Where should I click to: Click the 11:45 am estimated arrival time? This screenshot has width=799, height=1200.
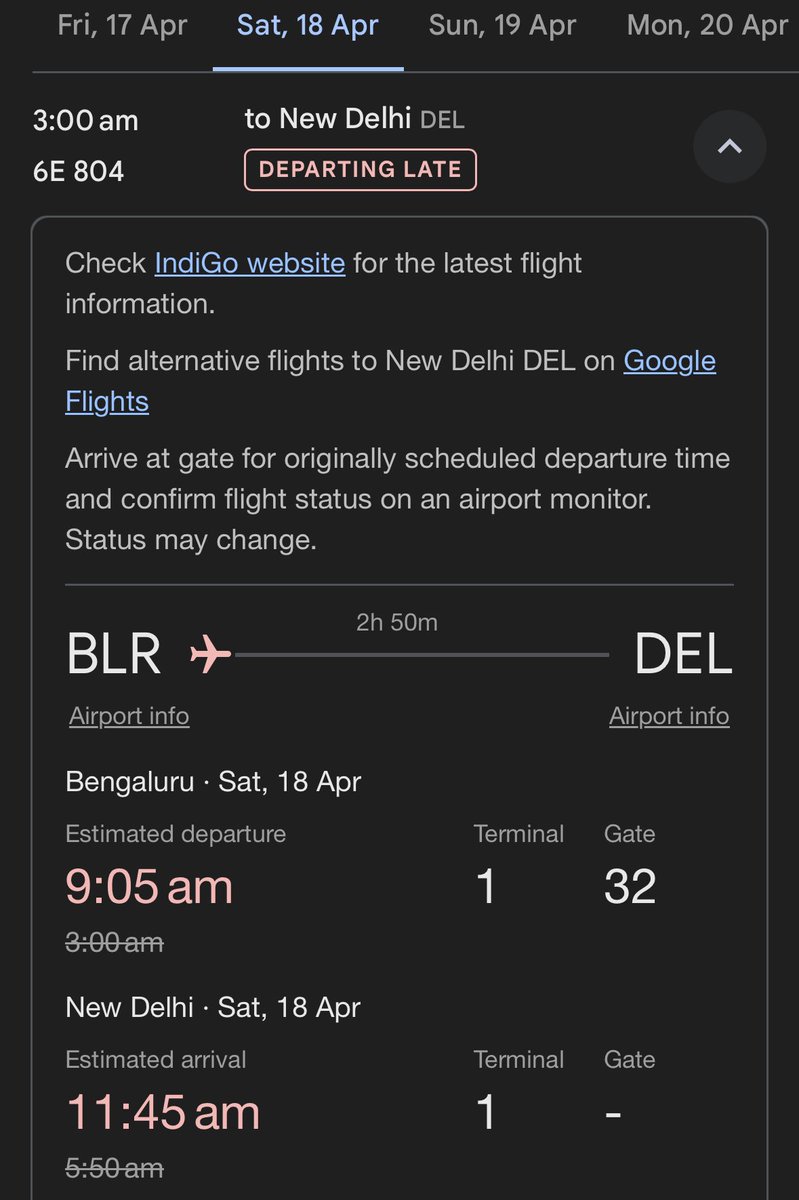(163, 1113)
